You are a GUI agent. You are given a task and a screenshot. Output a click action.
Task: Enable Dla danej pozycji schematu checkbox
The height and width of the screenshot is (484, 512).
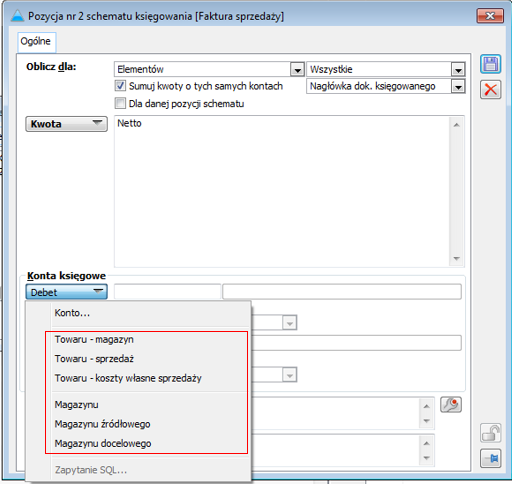(x=120, y=103)
